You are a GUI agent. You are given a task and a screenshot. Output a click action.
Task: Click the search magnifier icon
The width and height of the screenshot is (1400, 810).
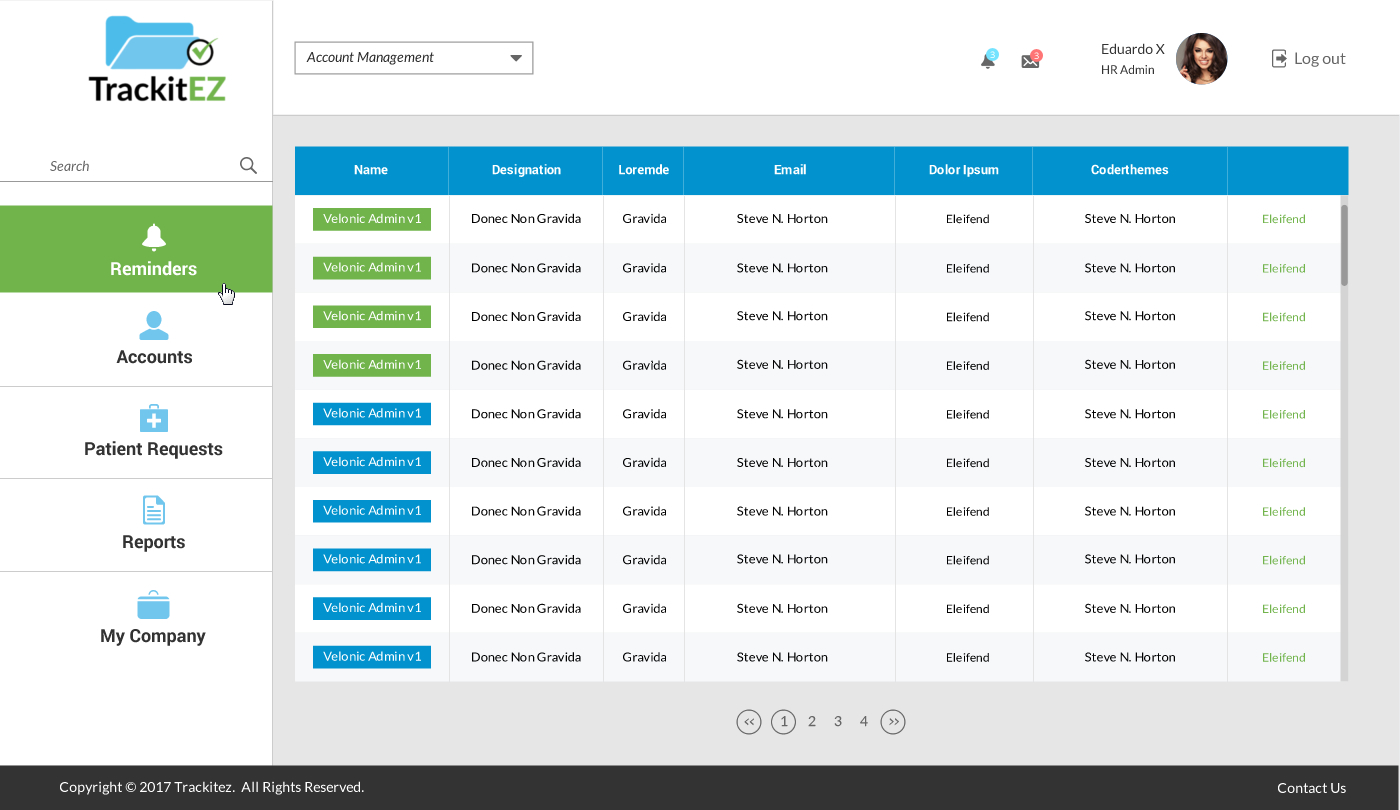point(248,166)
